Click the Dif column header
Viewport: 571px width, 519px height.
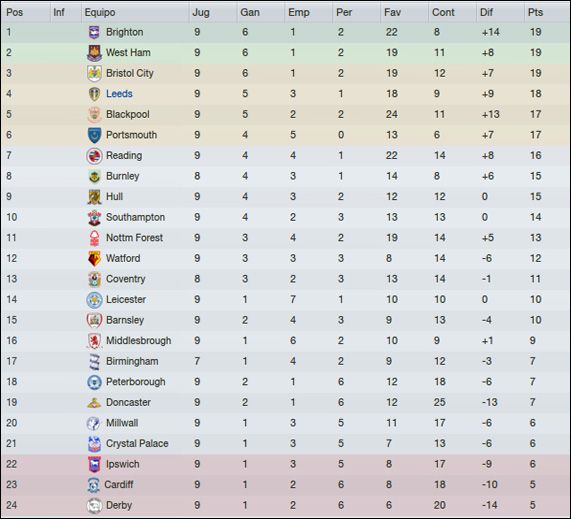point(487,12)
